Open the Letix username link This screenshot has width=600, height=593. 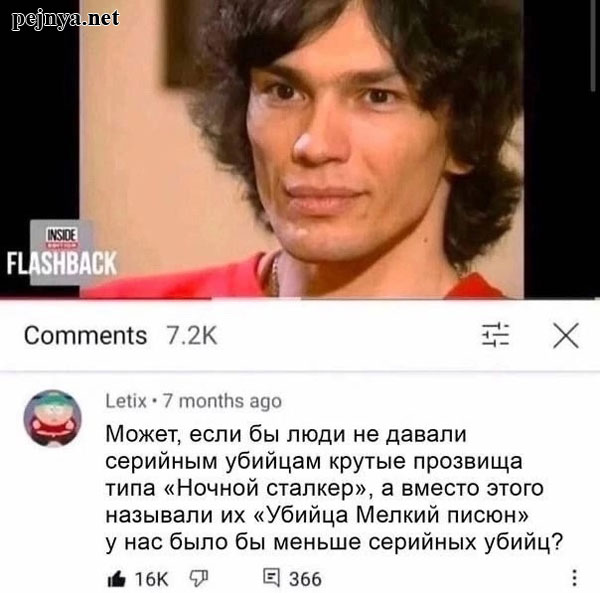(126, 401)
